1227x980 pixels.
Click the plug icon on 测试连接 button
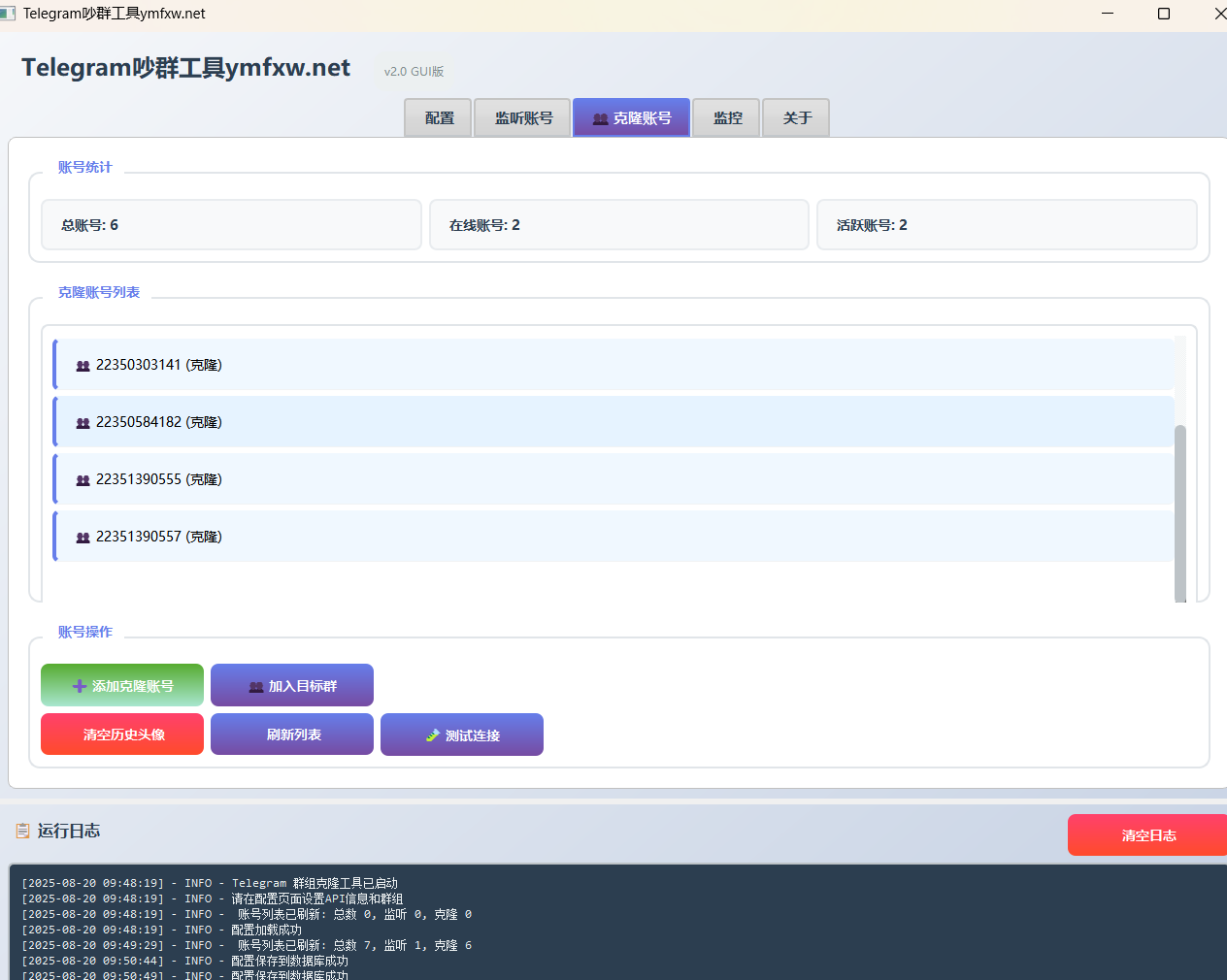coord(433,735)
